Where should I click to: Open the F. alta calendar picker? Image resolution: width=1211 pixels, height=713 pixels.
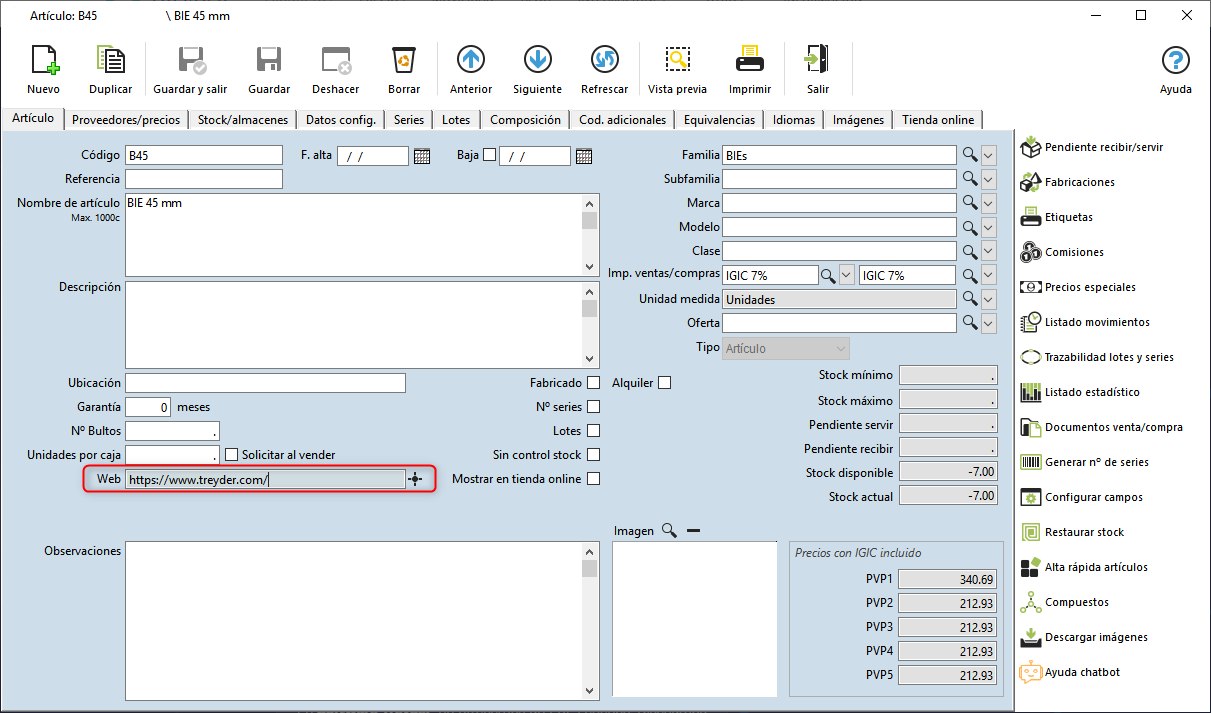pos(422,155)
